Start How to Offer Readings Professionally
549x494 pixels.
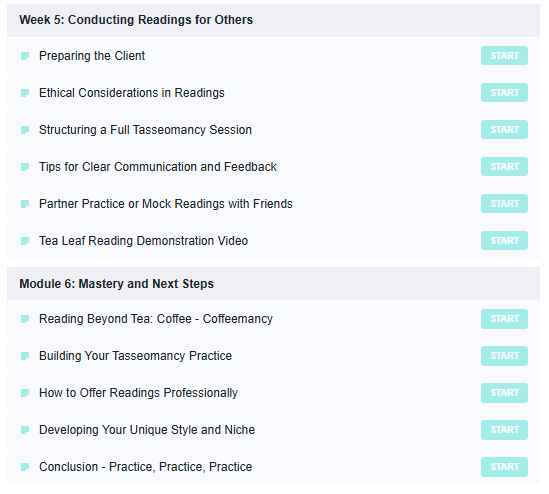504,393
